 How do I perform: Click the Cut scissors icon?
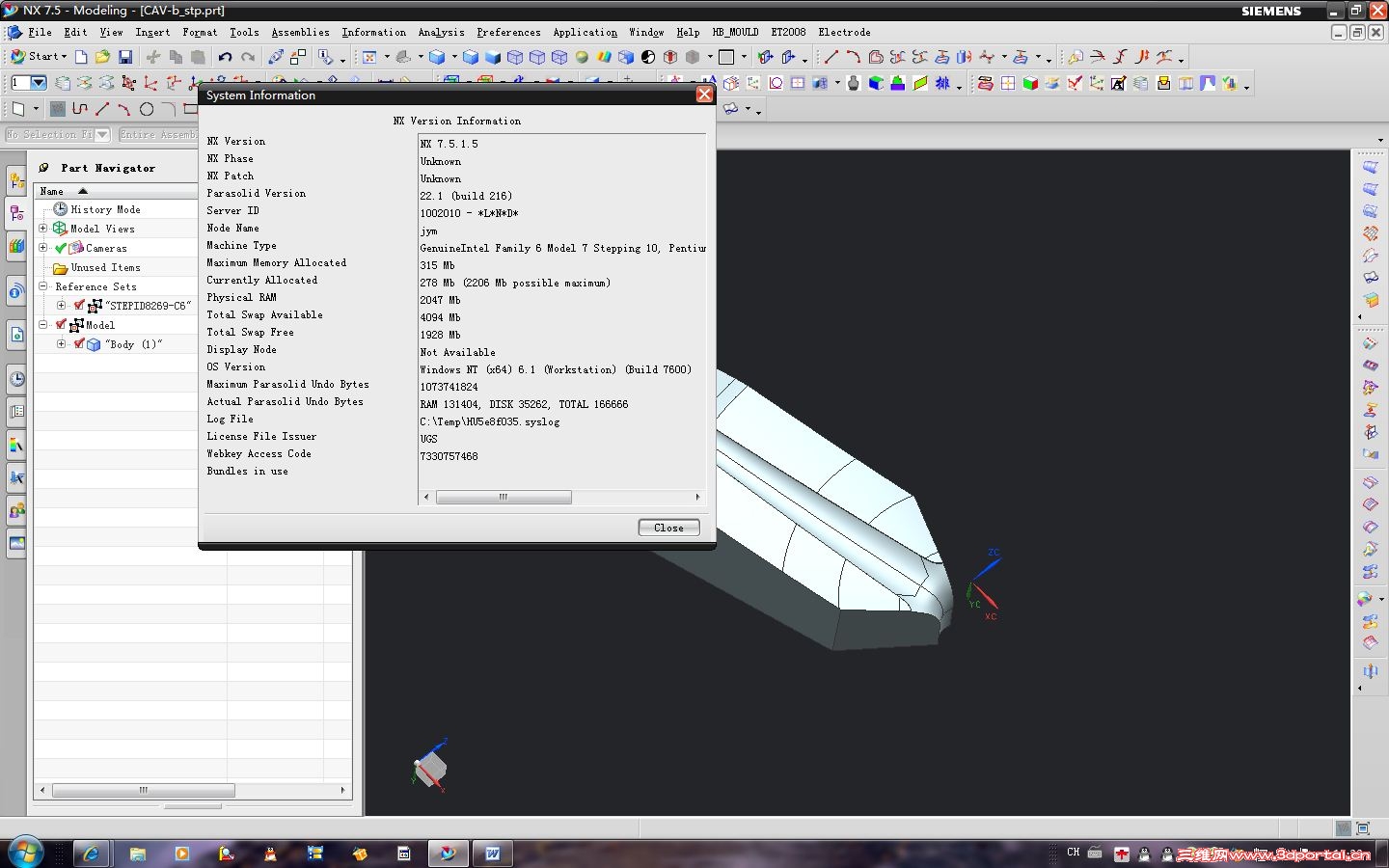(152, 57)
